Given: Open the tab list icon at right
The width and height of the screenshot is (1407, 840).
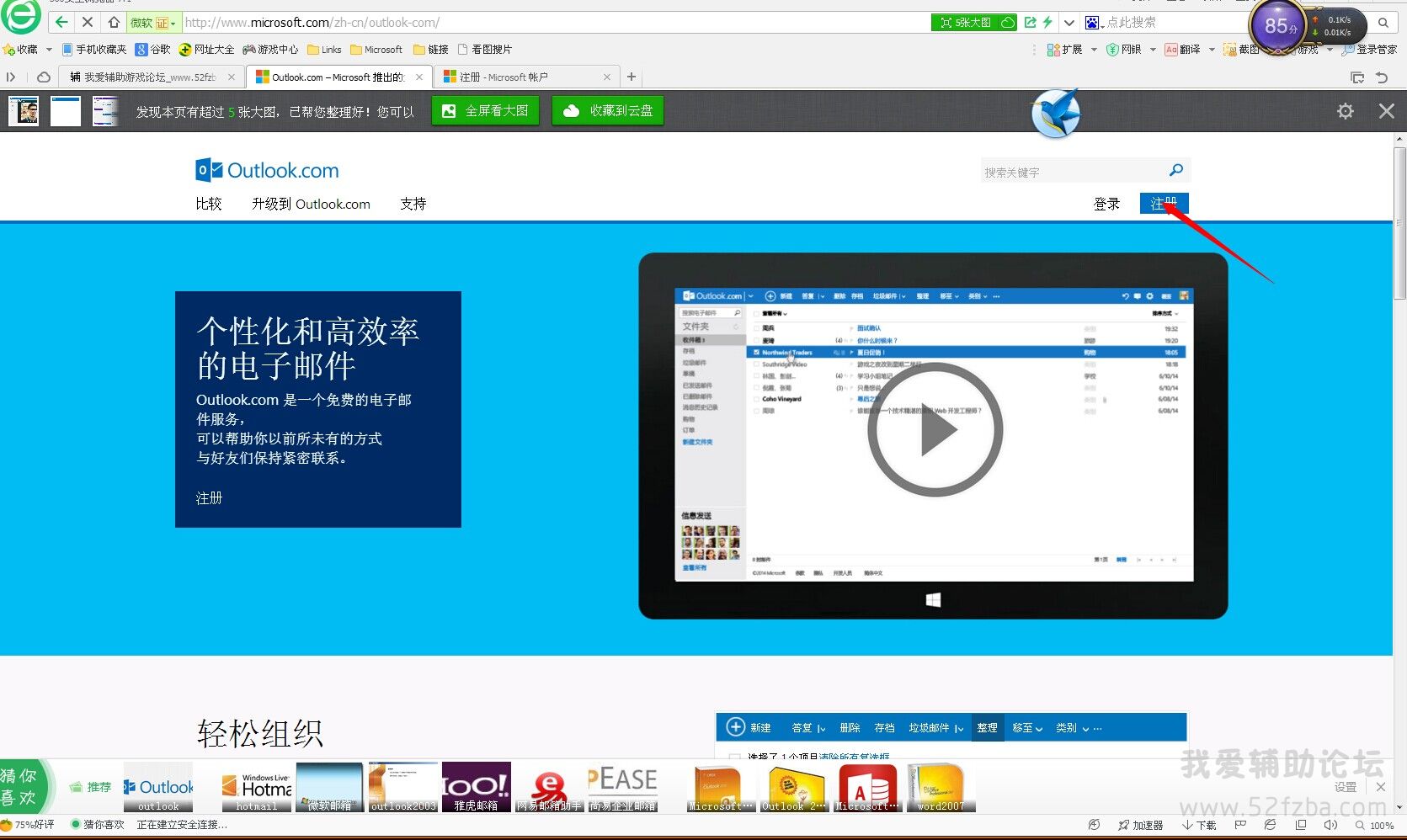Looking at the screenshot, I should point(1357,77).
